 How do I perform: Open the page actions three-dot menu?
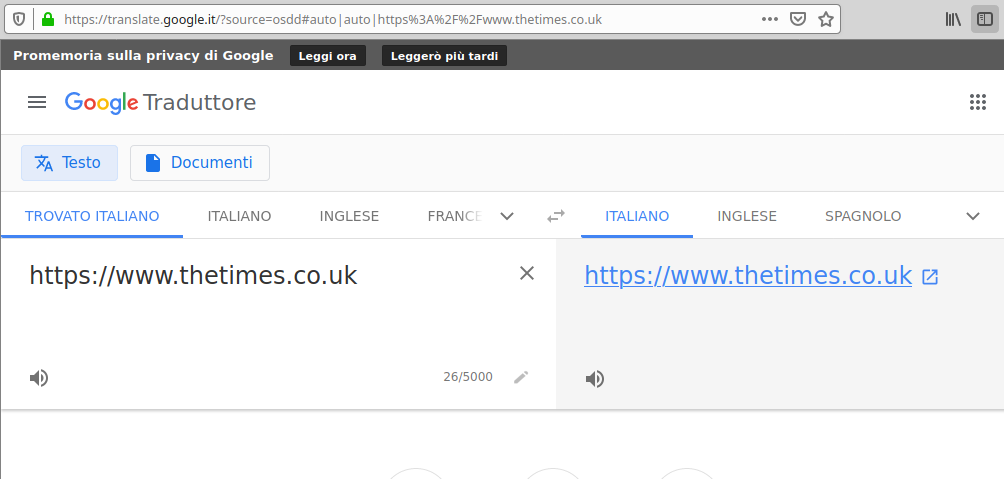click(770, 19)
